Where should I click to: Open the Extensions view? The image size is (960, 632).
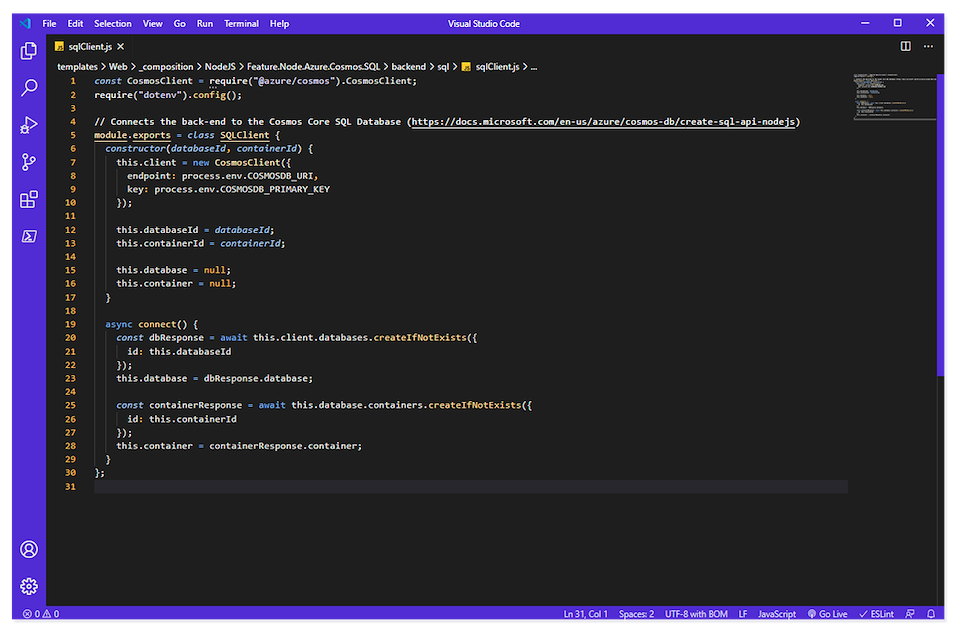[29, 200]
